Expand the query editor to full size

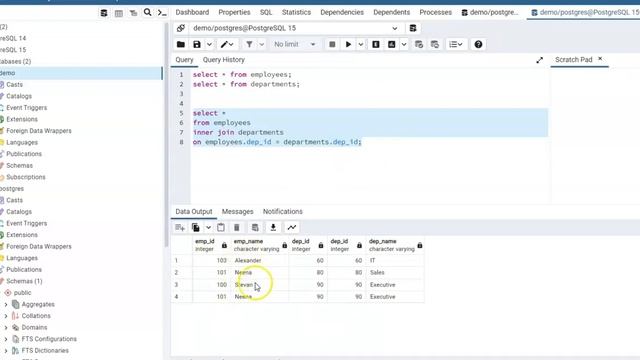(x=540, y=60)
